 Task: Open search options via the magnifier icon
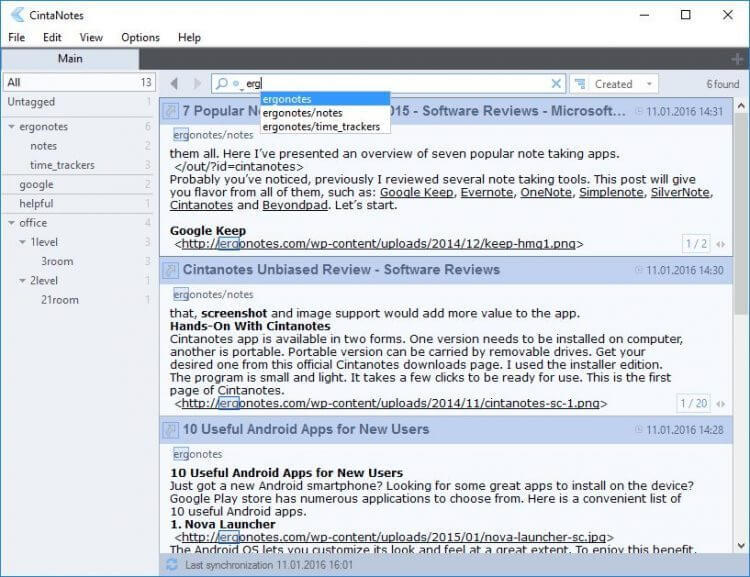click(x=221, y=84)
